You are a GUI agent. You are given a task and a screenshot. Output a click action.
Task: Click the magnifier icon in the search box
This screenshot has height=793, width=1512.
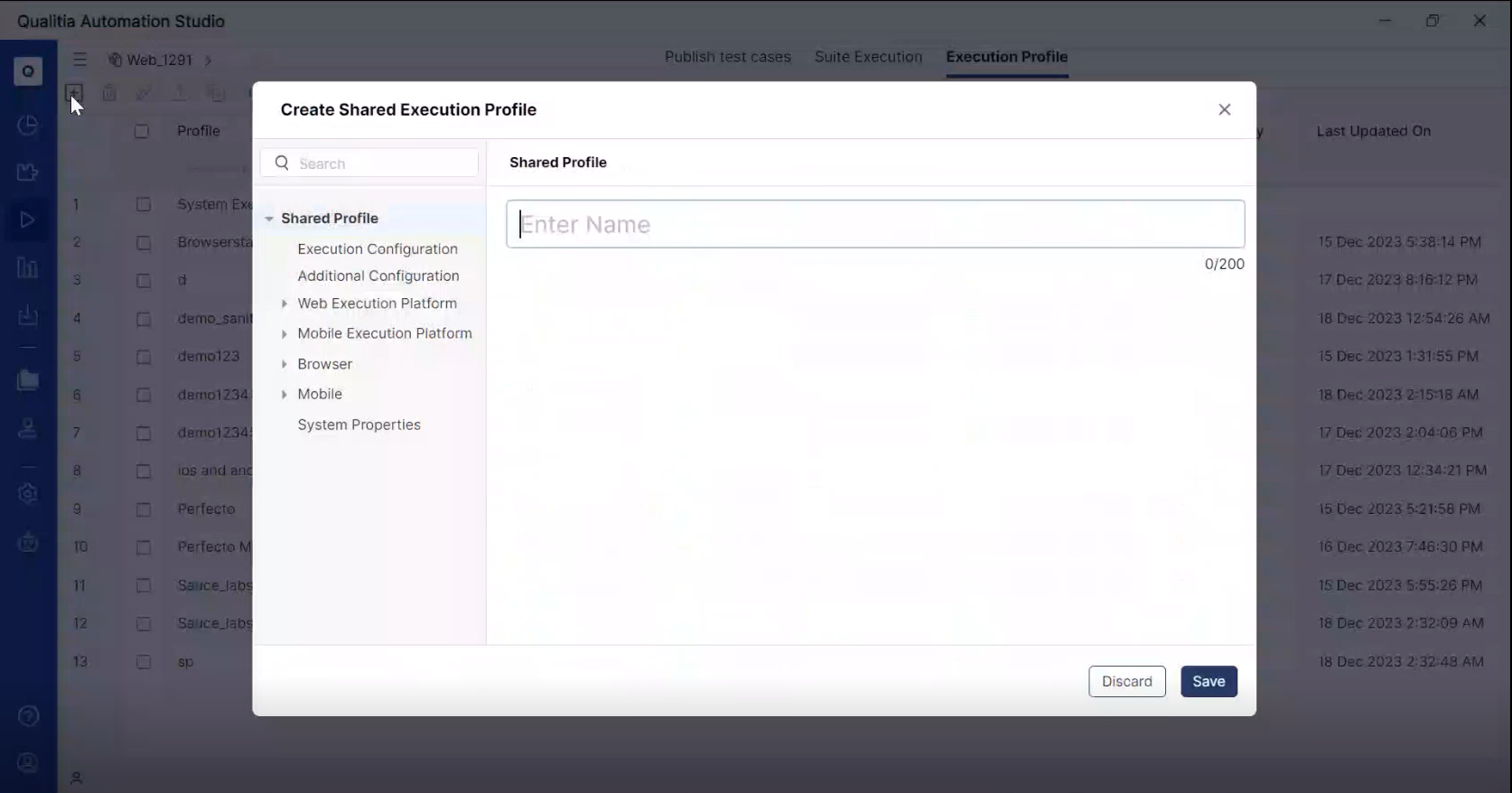[282, 163]
